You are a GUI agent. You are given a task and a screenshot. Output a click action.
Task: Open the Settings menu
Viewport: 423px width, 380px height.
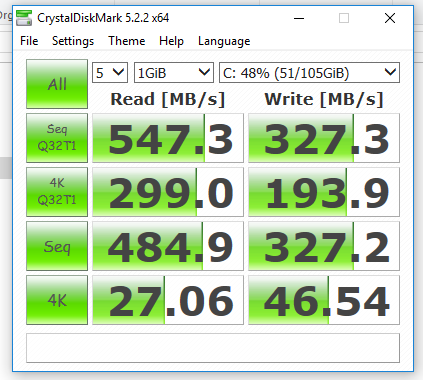point(73,41)
